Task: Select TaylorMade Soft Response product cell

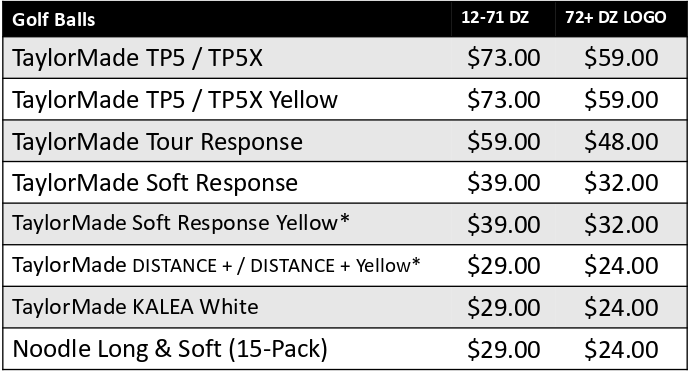Action: tap(155, 183)
